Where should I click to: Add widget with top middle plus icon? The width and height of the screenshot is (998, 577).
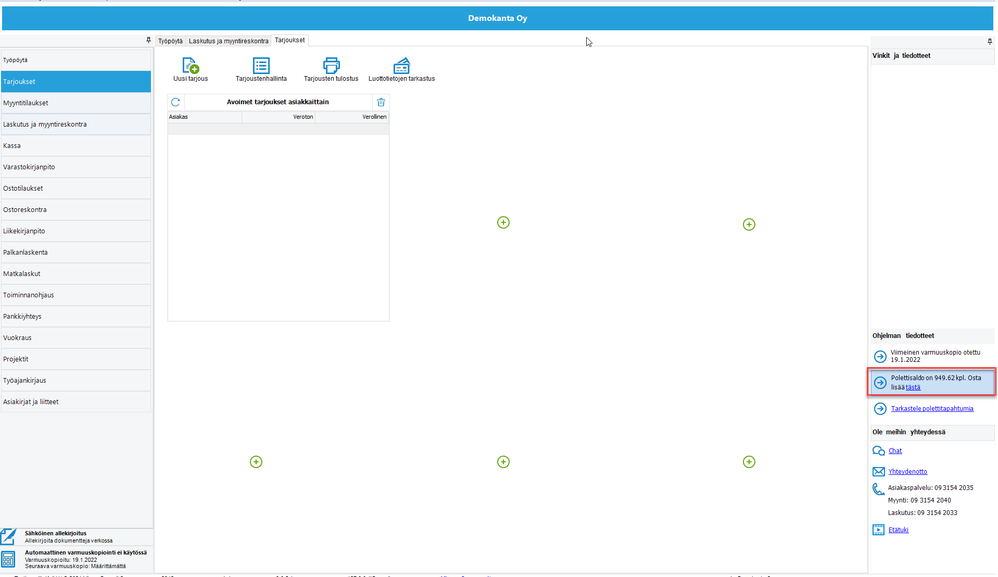coord(503,222)
